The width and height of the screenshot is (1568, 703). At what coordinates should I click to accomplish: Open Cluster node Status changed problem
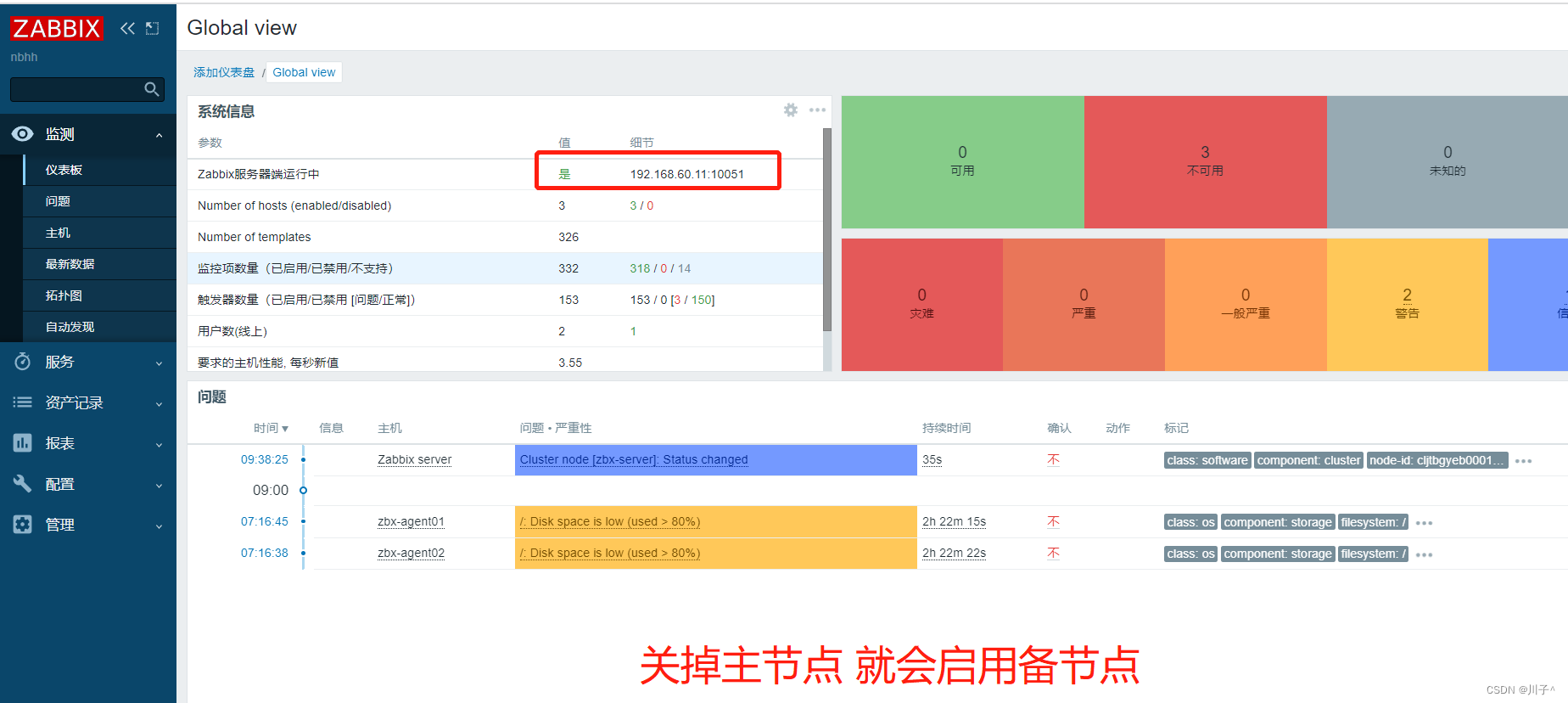pyautogui.click(x=634, y=459)
